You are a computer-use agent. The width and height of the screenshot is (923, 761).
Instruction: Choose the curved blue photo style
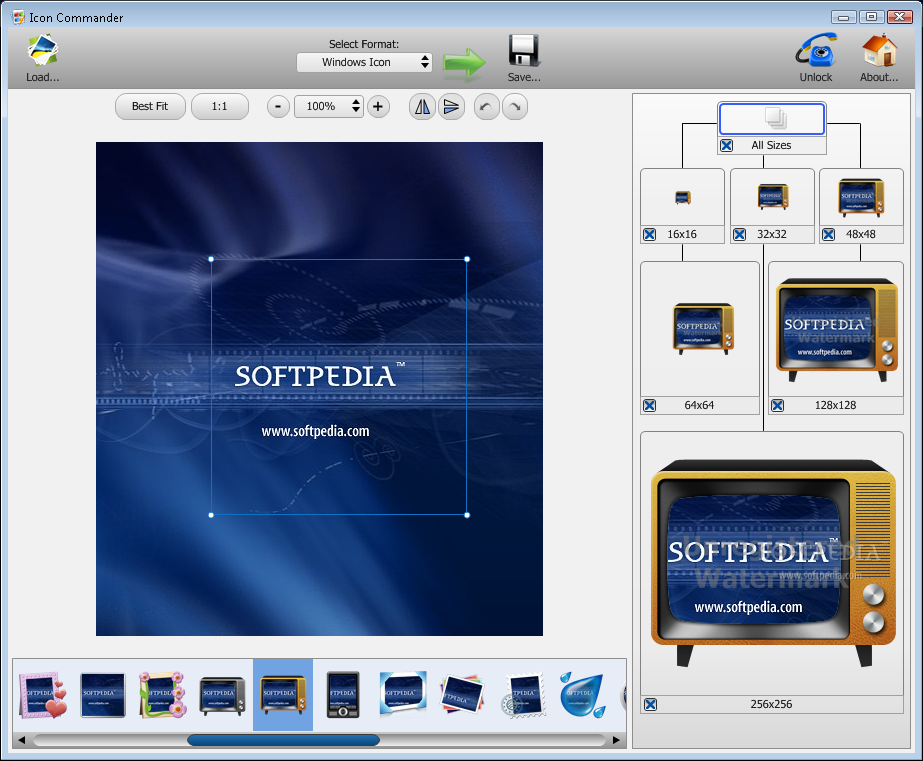(403, 694)
